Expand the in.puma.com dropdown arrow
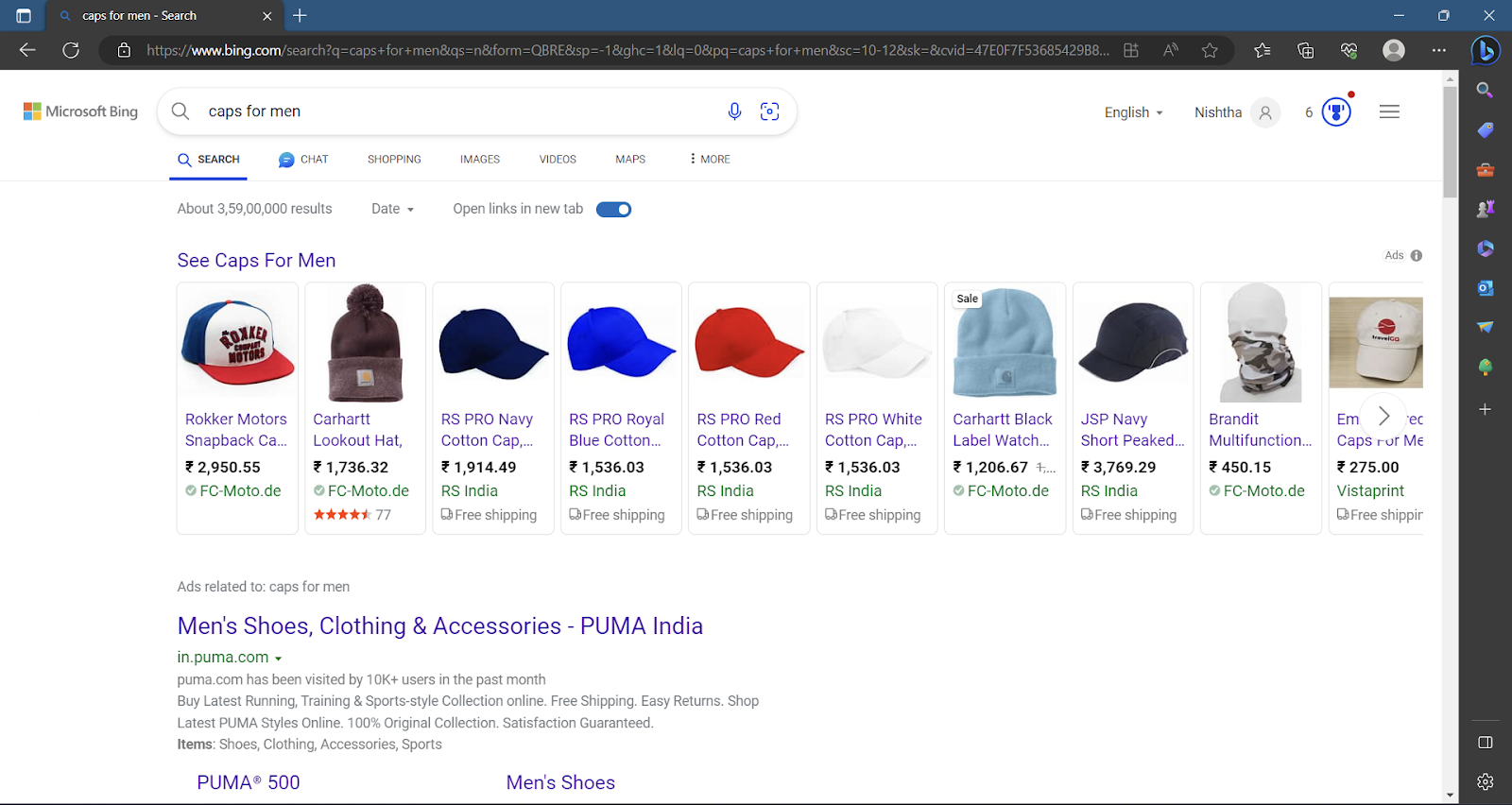The height and width of the screenshot is (805, 1512). tap(278, 658)
